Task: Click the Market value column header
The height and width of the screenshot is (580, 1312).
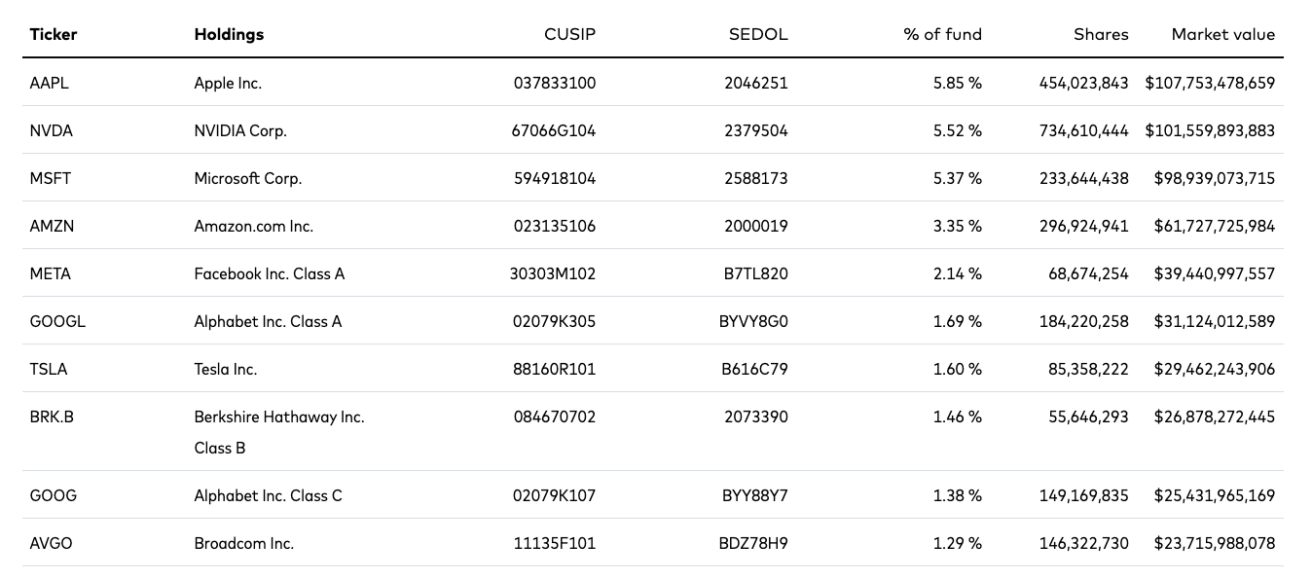Action: 1223,35
